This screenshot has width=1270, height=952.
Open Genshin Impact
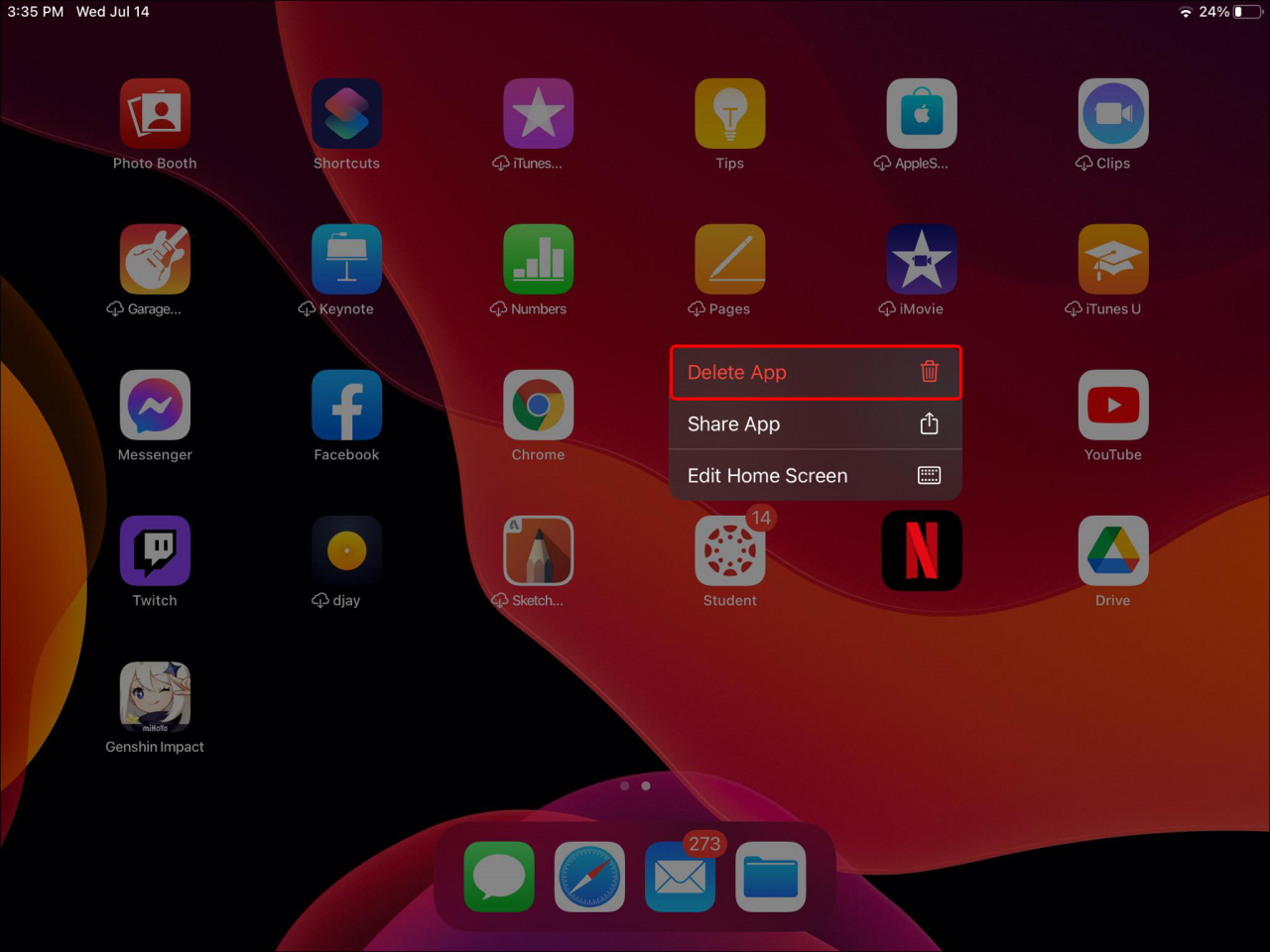click(x=155, y=696)
